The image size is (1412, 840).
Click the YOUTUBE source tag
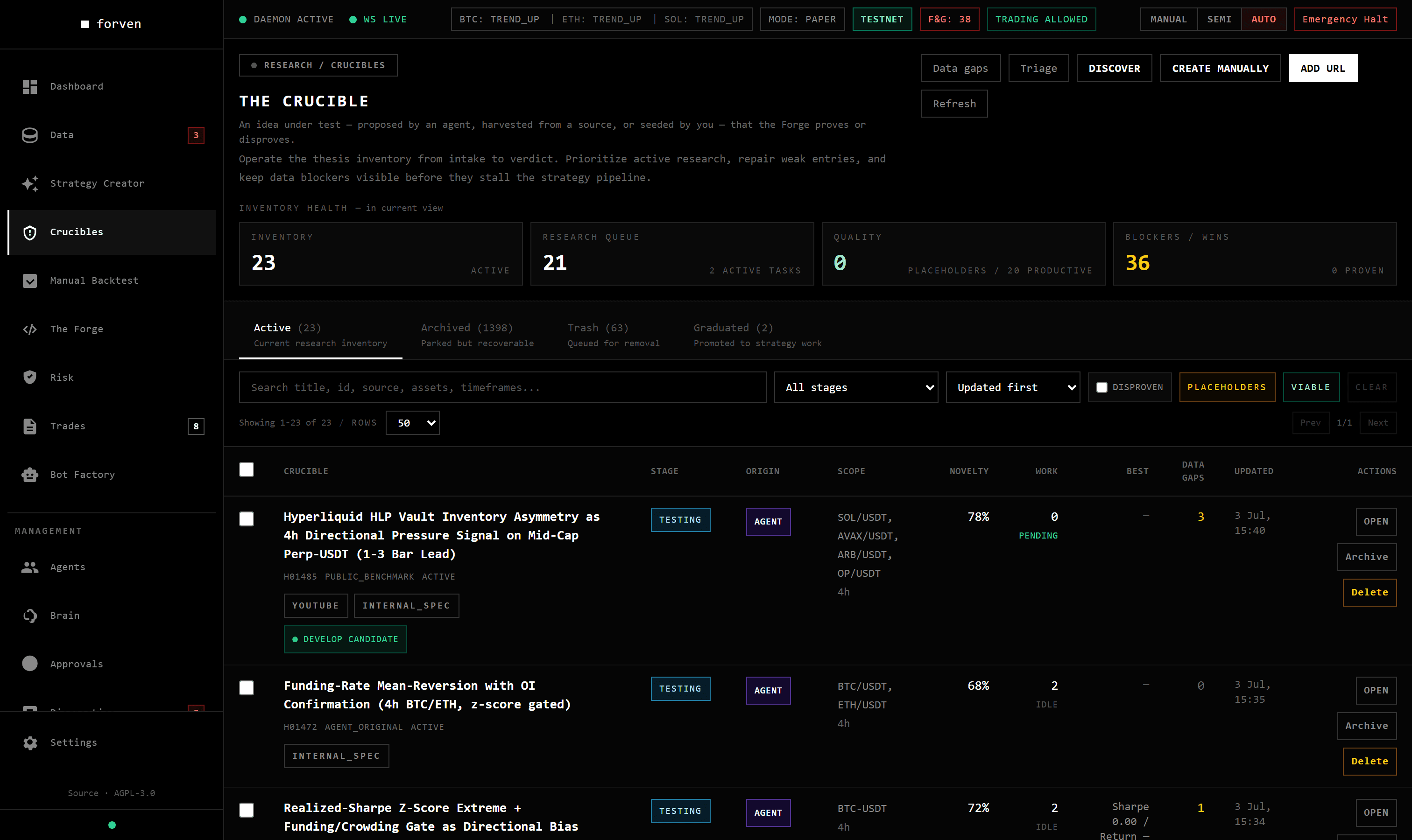[316, 606]
